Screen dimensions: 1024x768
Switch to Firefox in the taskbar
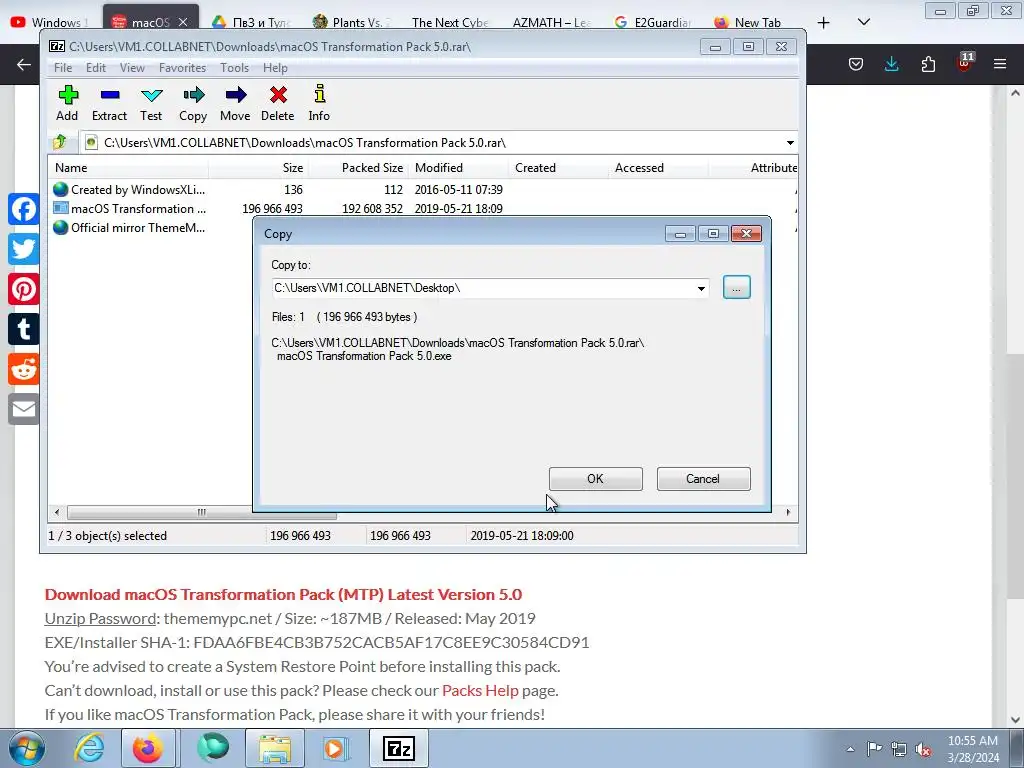[148, 748]
